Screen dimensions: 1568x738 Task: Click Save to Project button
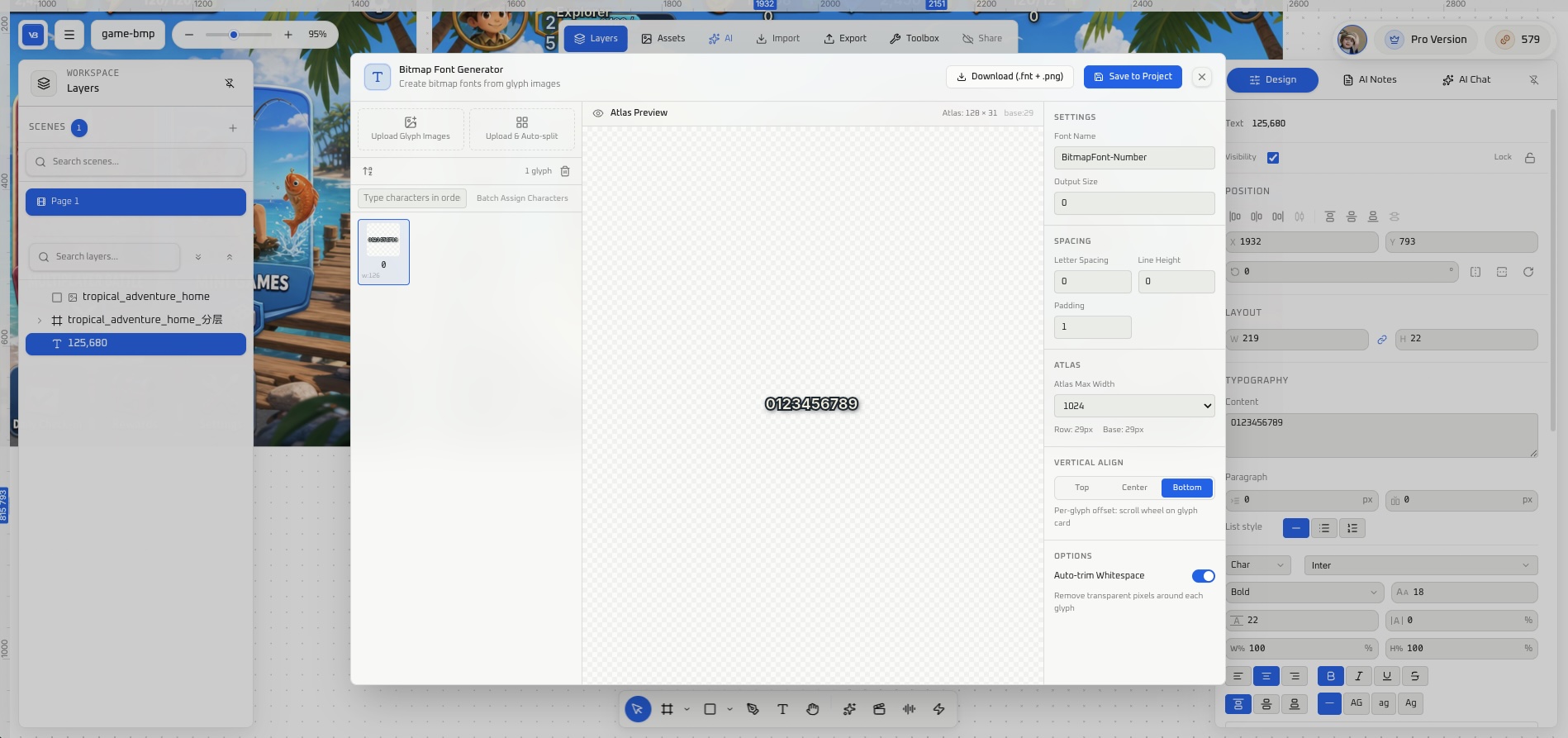[x=1133, y=77]
